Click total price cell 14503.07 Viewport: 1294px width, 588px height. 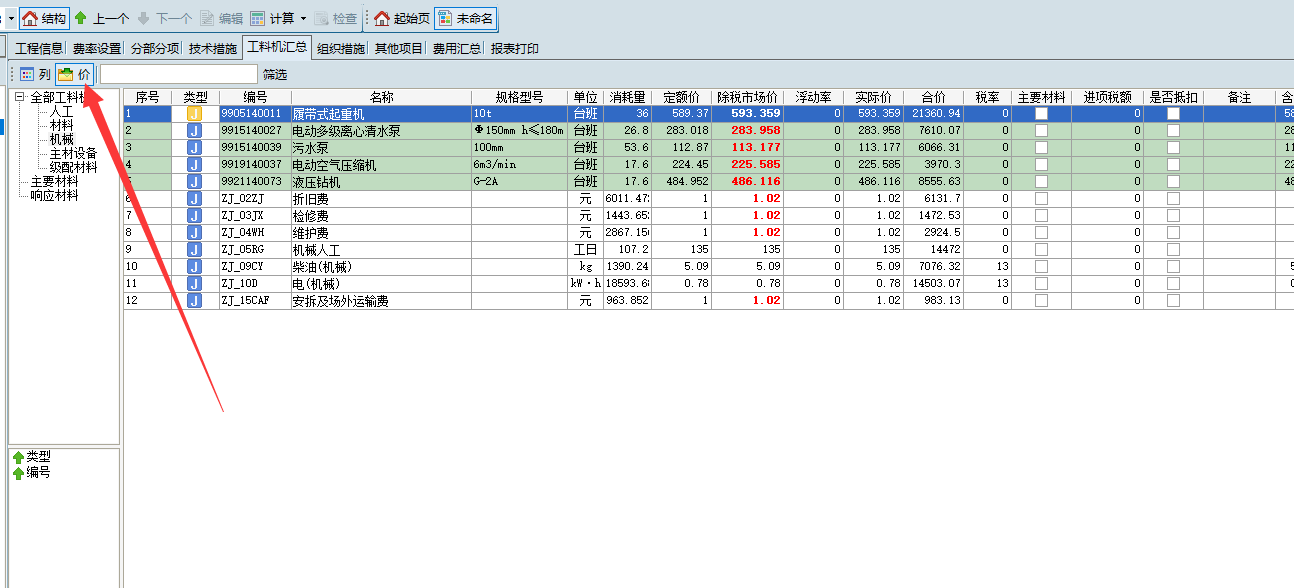click(x=933, y=284)
